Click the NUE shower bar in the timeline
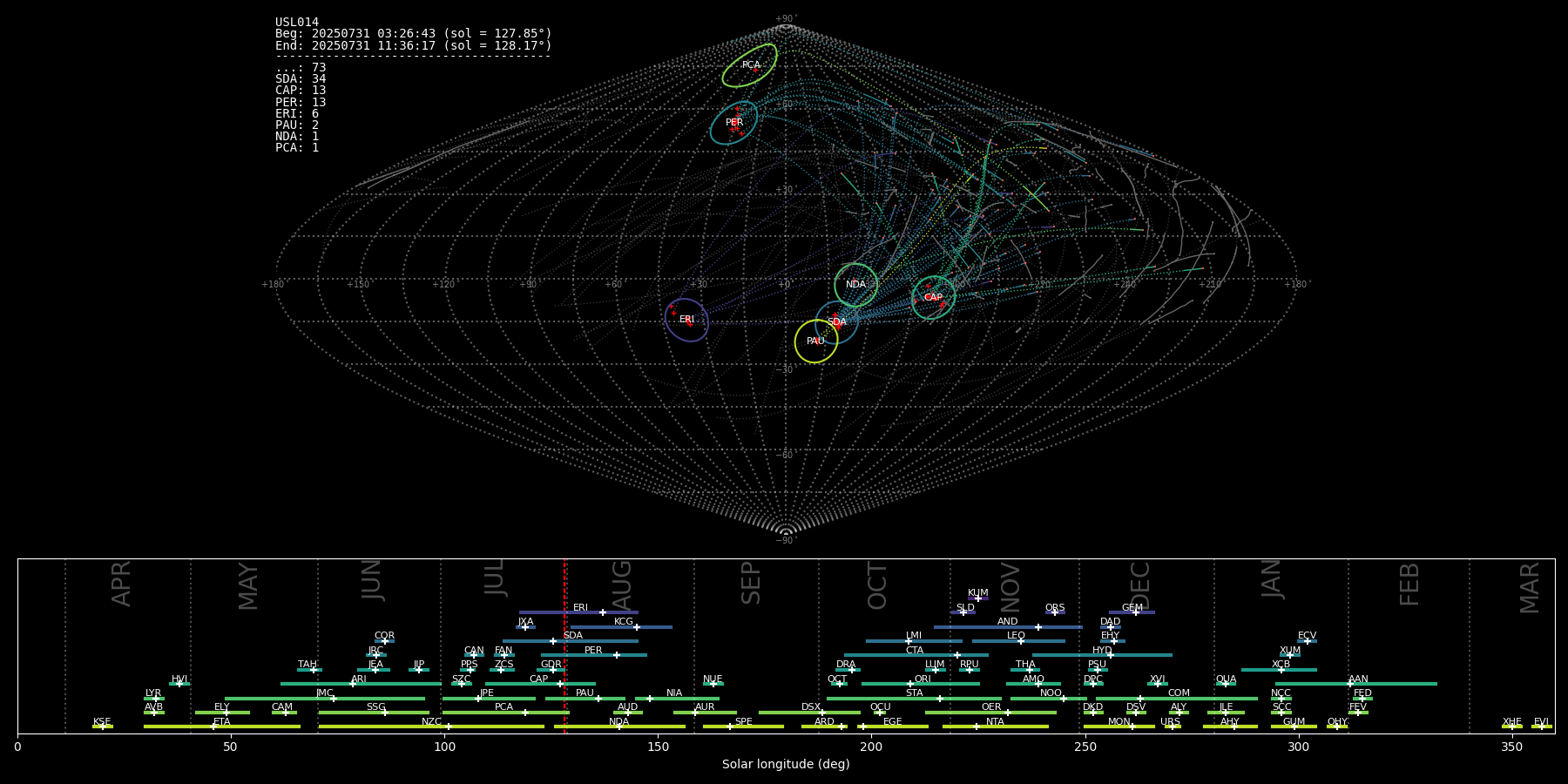Image resolution: width=1568 pixels, height=784 pixels. point(713,684)
